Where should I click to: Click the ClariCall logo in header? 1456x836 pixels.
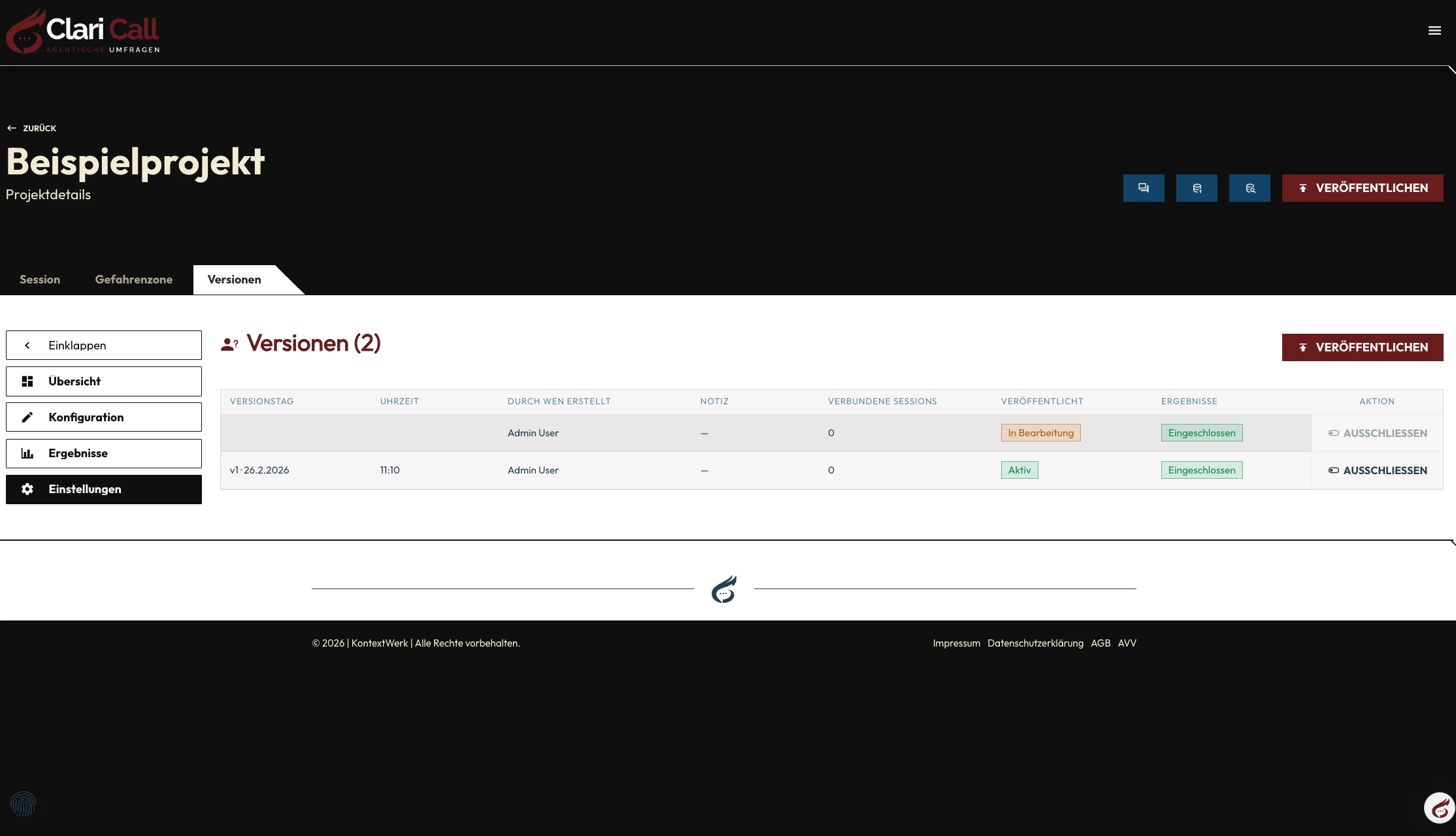tap(83, 31)
